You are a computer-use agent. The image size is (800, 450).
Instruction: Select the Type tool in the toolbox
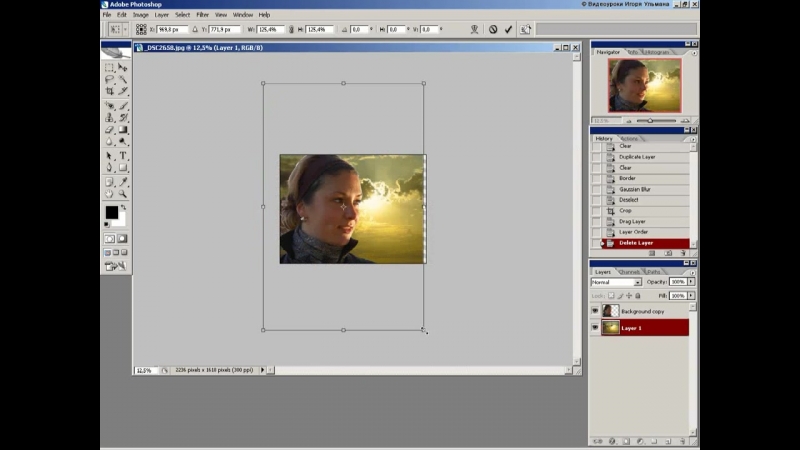pyautogui.click(x=123, y=155)
